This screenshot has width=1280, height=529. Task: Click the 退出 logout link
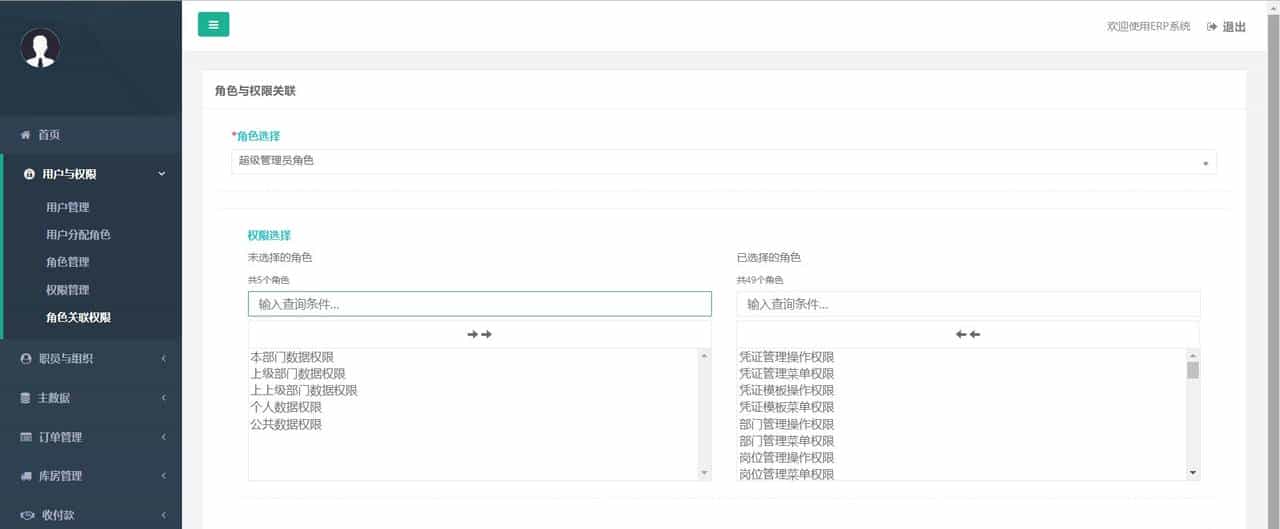(x=1234, y=27)
